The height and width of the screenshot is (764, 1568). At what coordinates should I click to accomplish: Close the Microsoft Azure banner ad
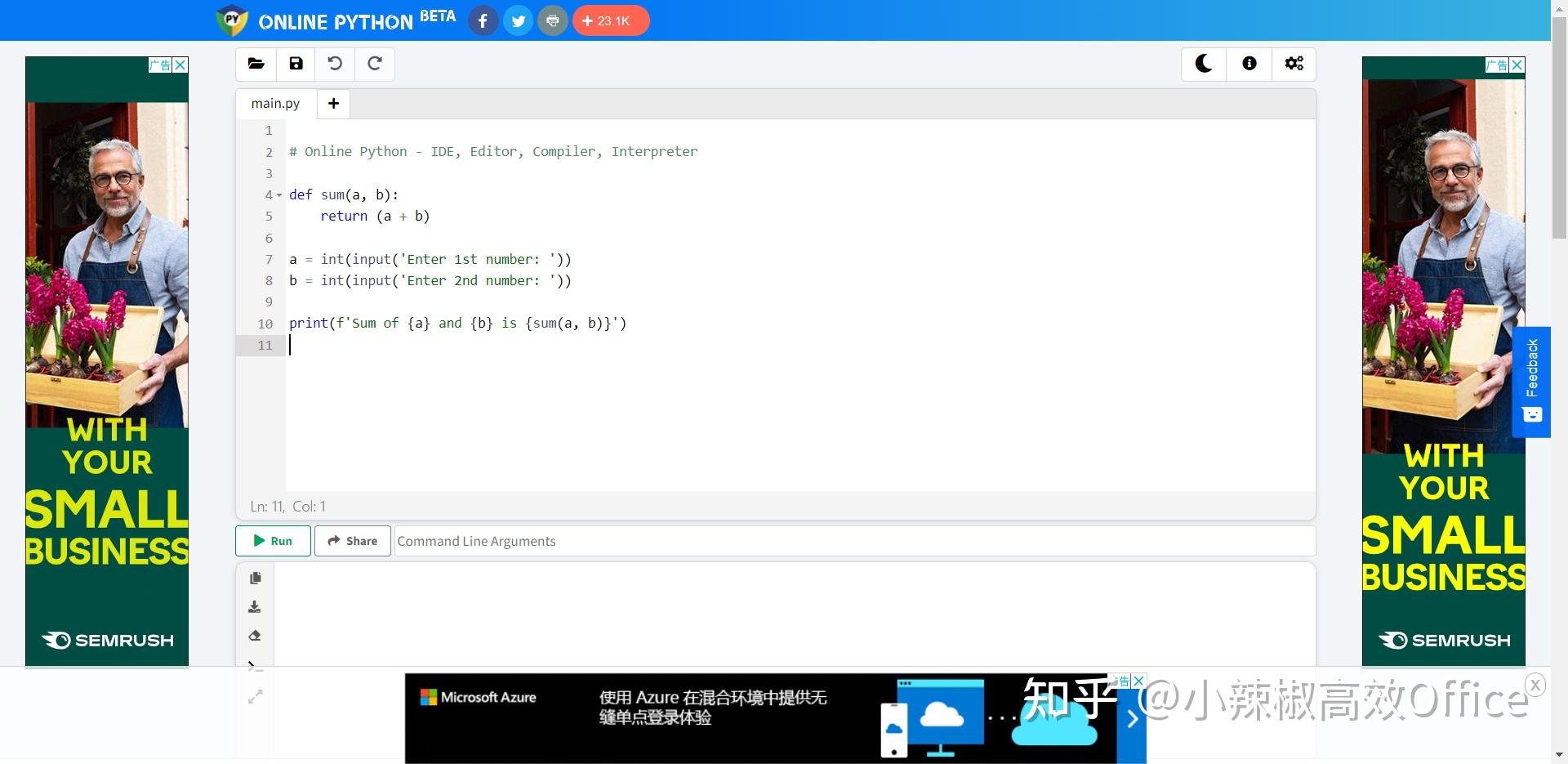click(x=1139, y=681)
